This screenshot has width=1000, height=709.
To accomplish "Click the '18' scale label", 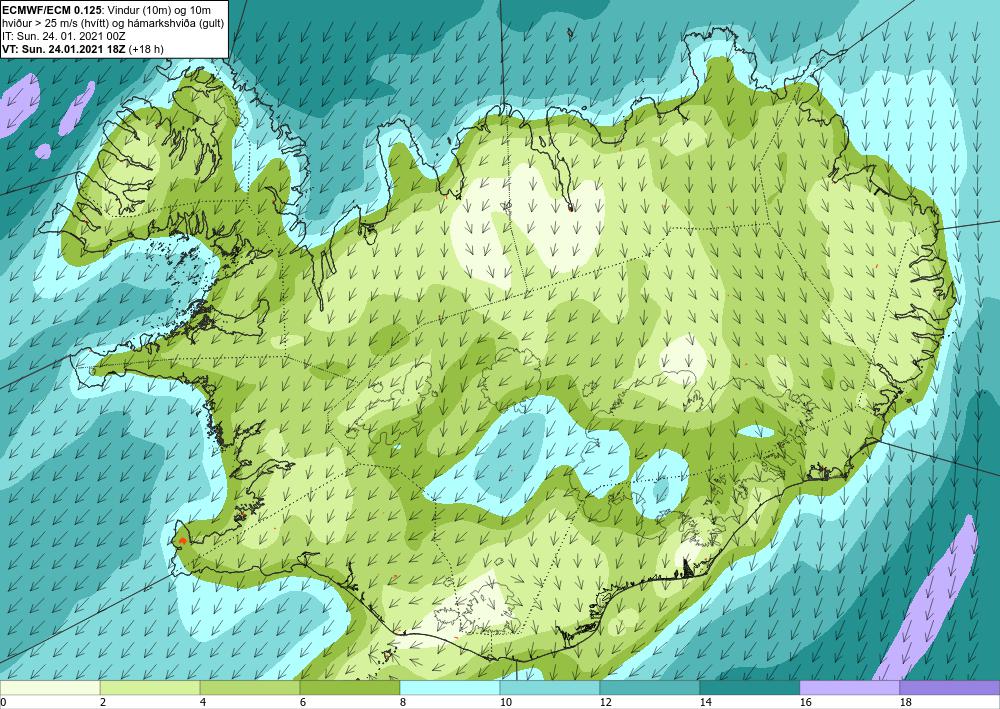I will click(906, 702).
